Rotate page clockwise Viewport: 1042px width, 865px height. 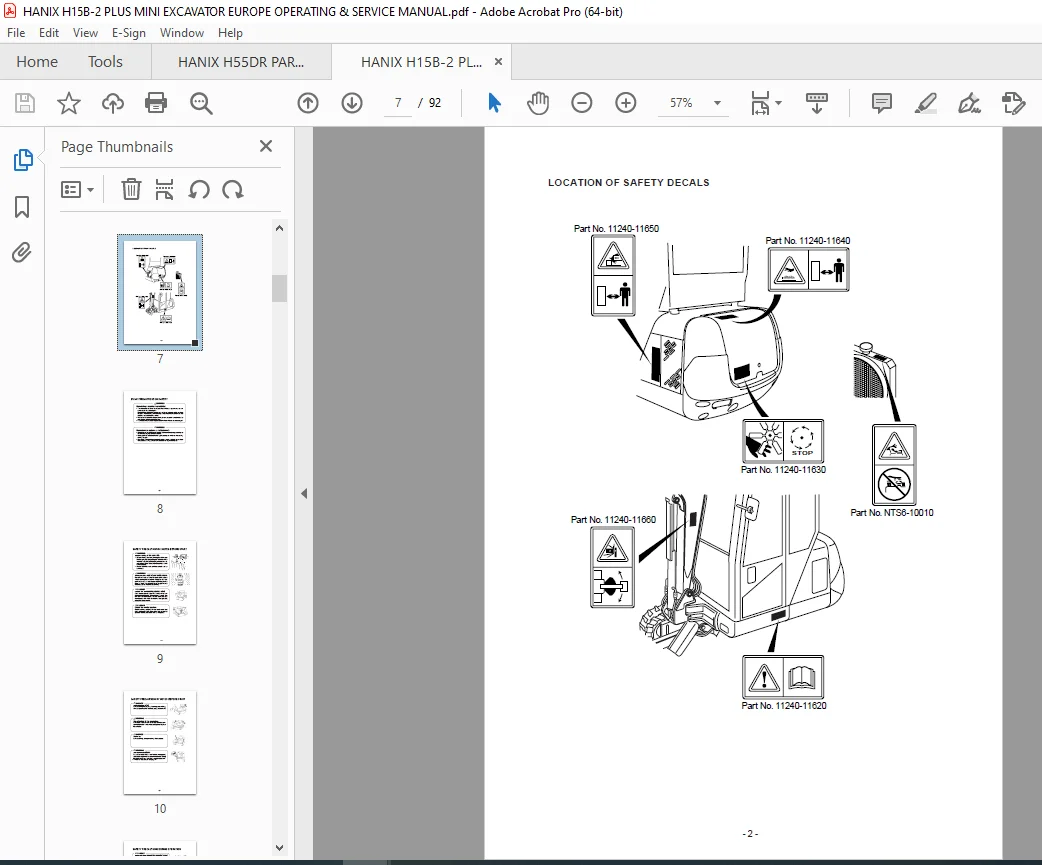233,190
